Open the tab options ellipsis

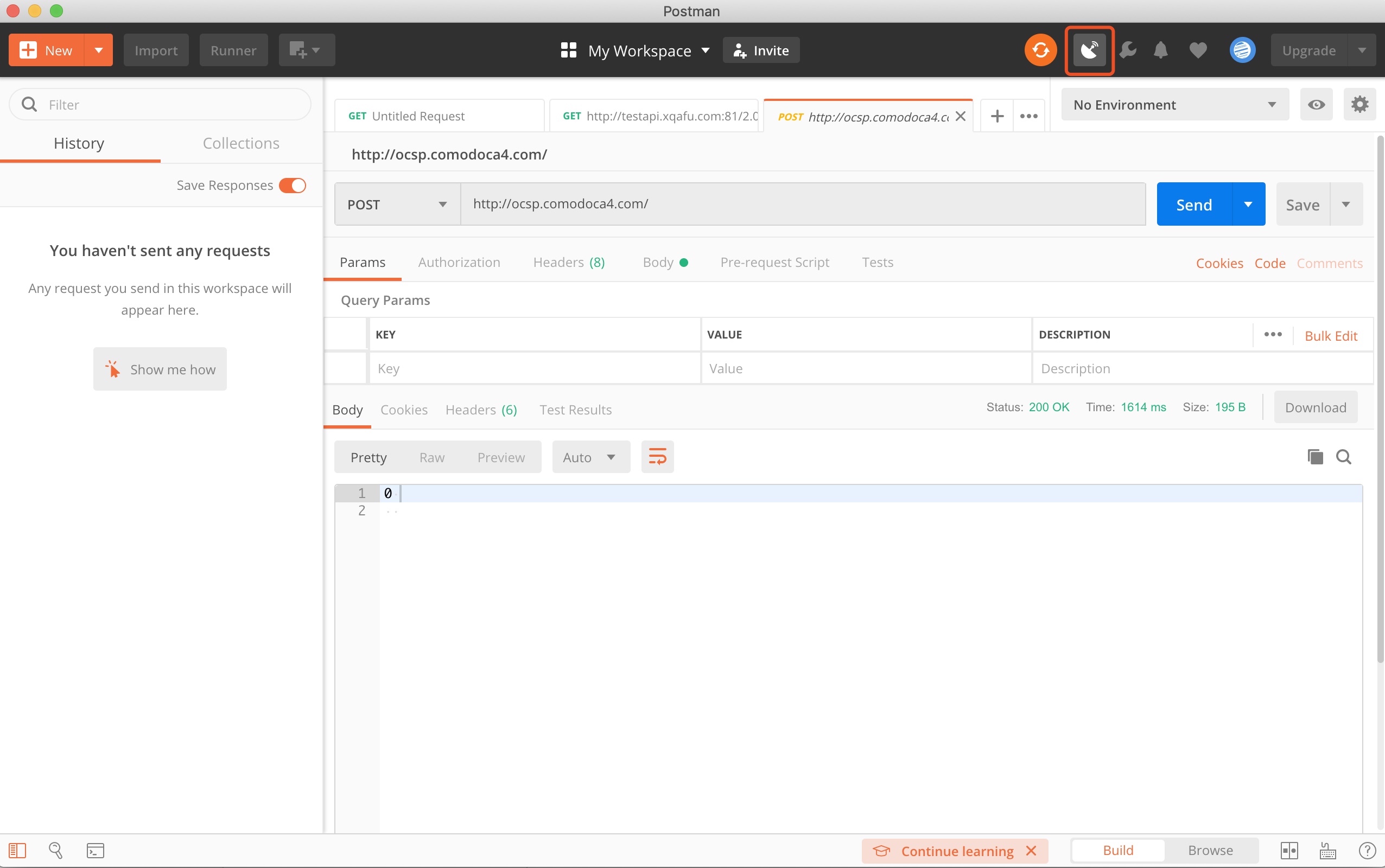point(1028,116)
